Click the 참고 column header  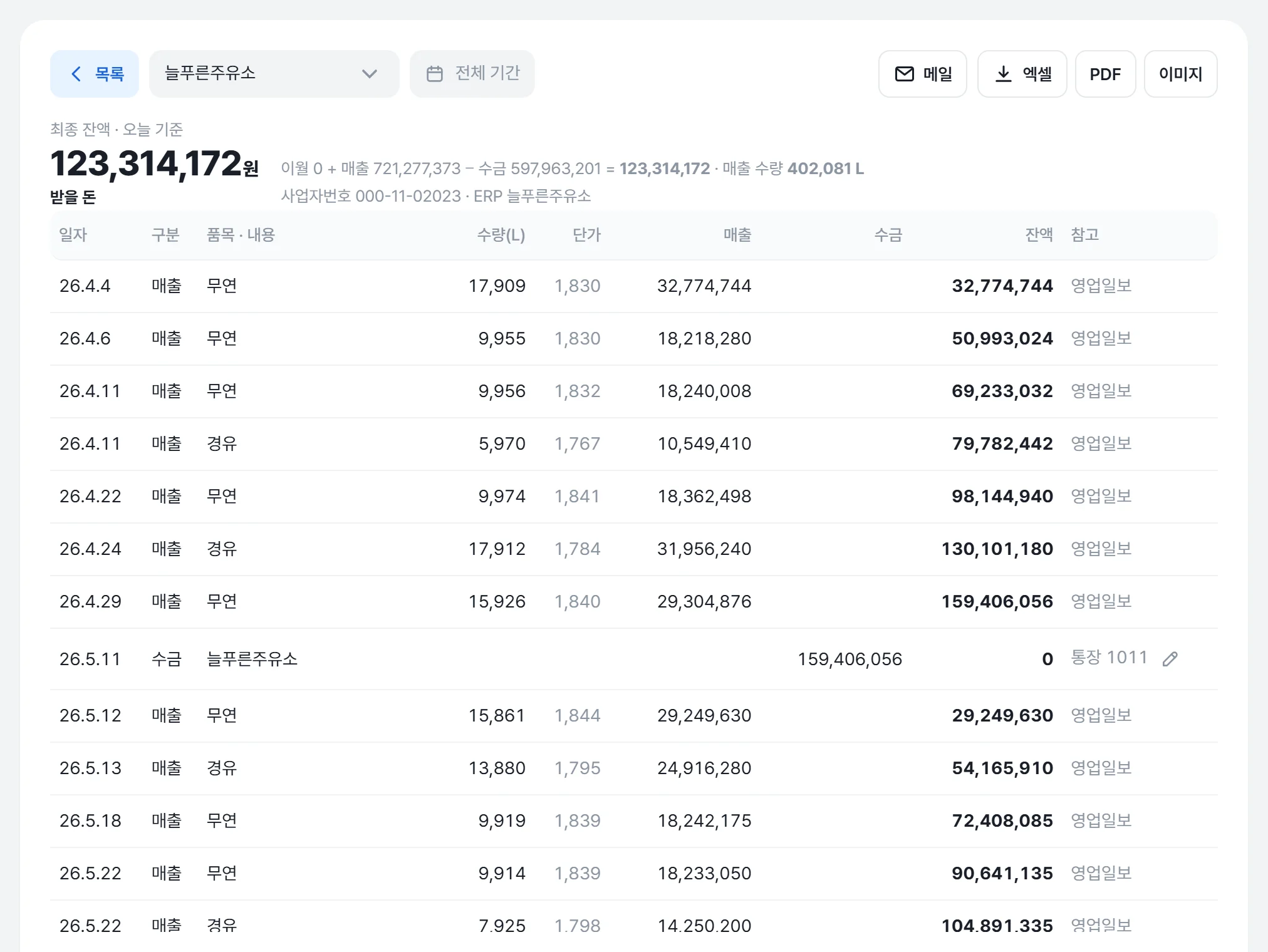tap(1085, 235)
